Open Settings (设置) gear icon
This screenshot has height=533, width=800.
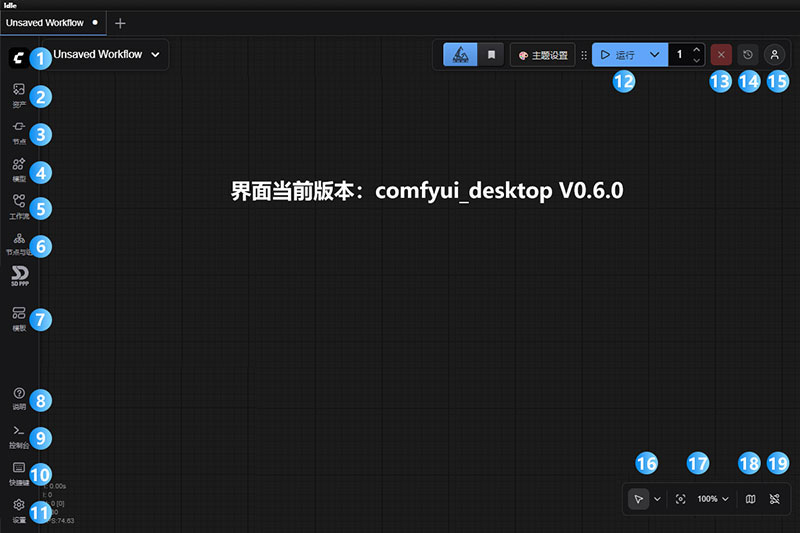pos(18,508)
